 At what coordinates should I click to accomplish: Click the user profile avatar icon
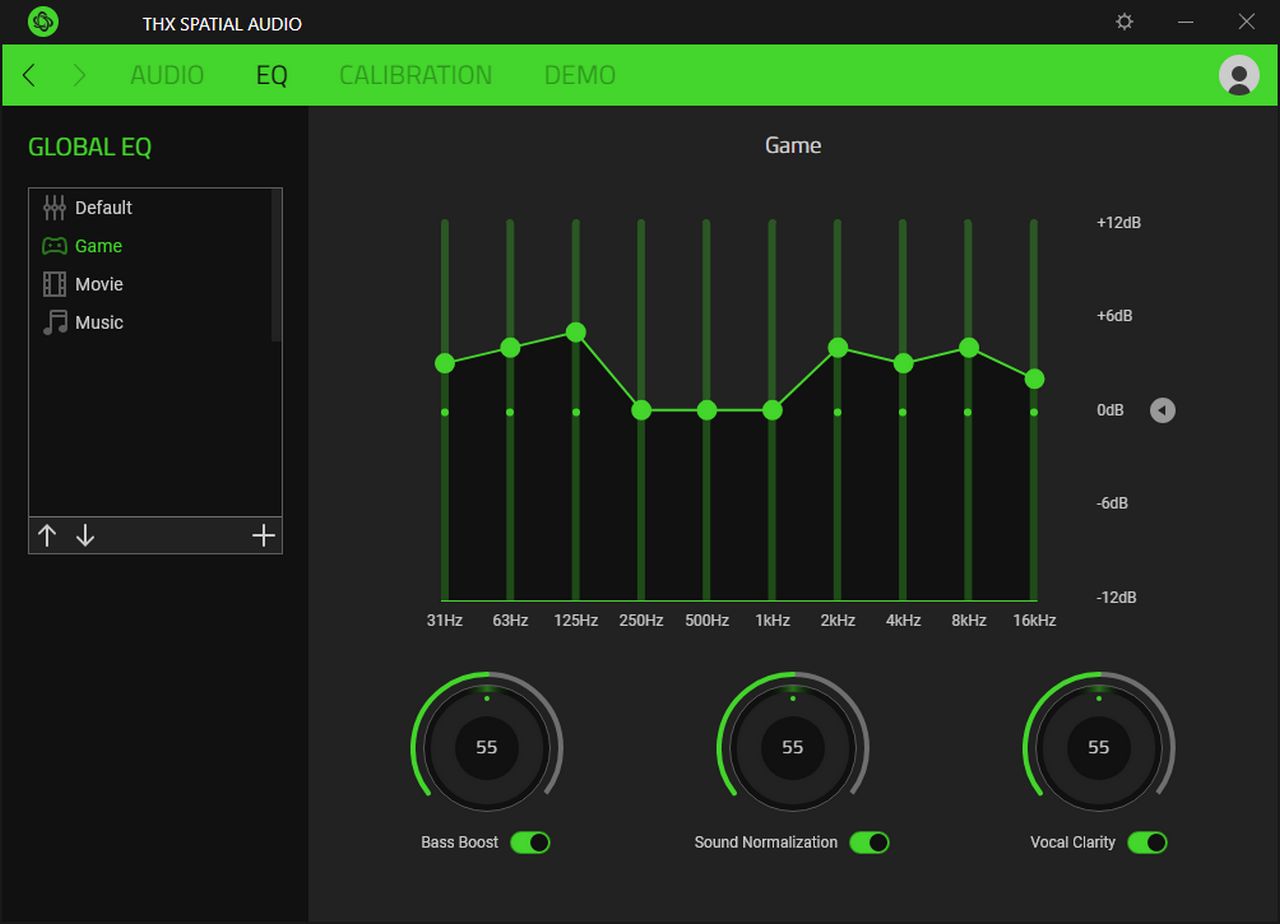1239,75
